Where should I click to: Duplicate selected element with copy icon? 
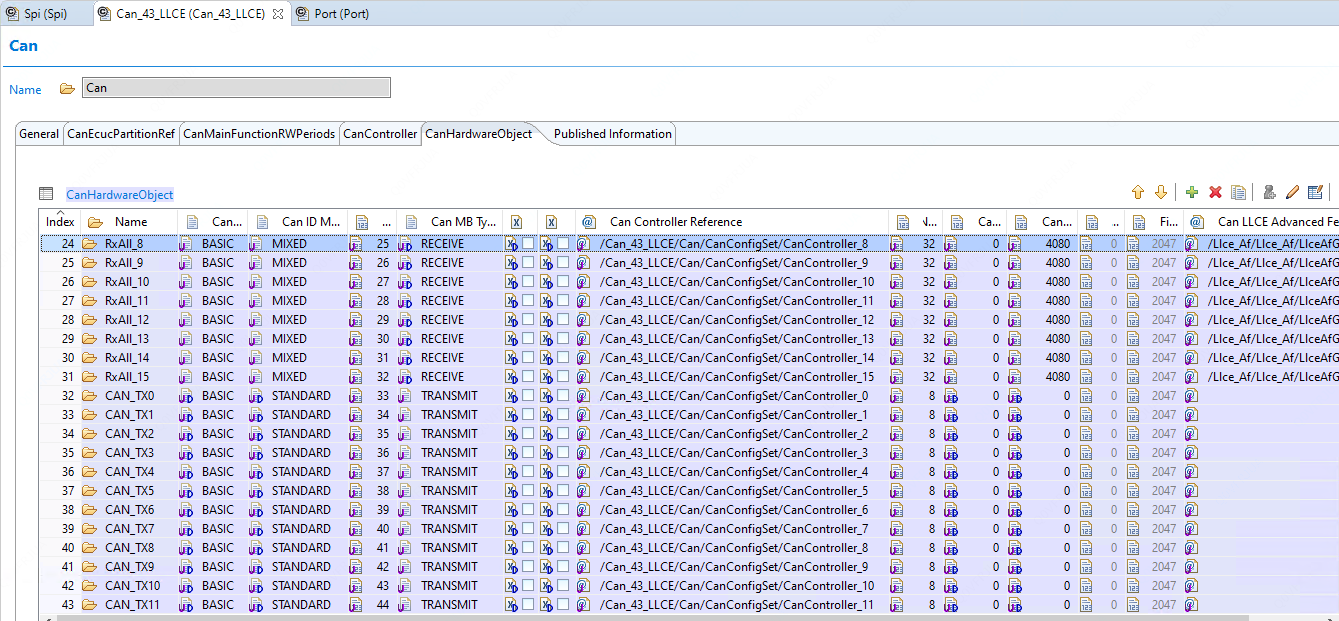[1239, 192]
